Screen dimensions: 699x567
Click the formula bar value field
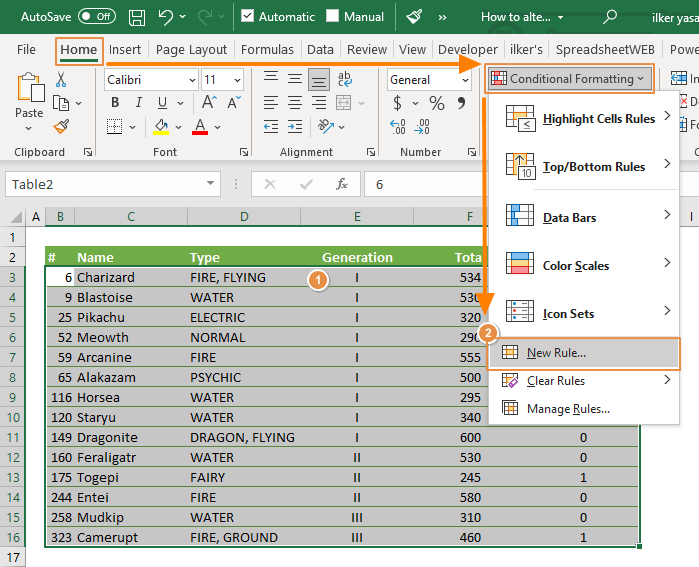pyautogui.click(x=424, y=184)
